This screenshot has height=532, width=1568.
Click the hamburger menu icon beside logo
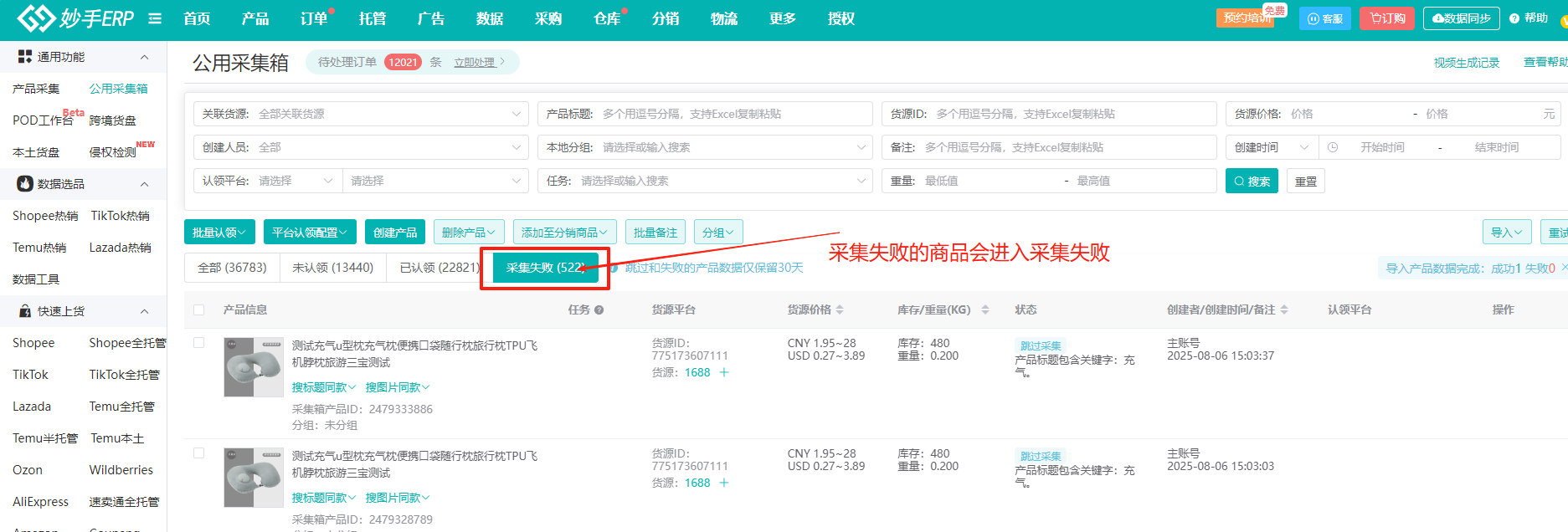(155, 18)
